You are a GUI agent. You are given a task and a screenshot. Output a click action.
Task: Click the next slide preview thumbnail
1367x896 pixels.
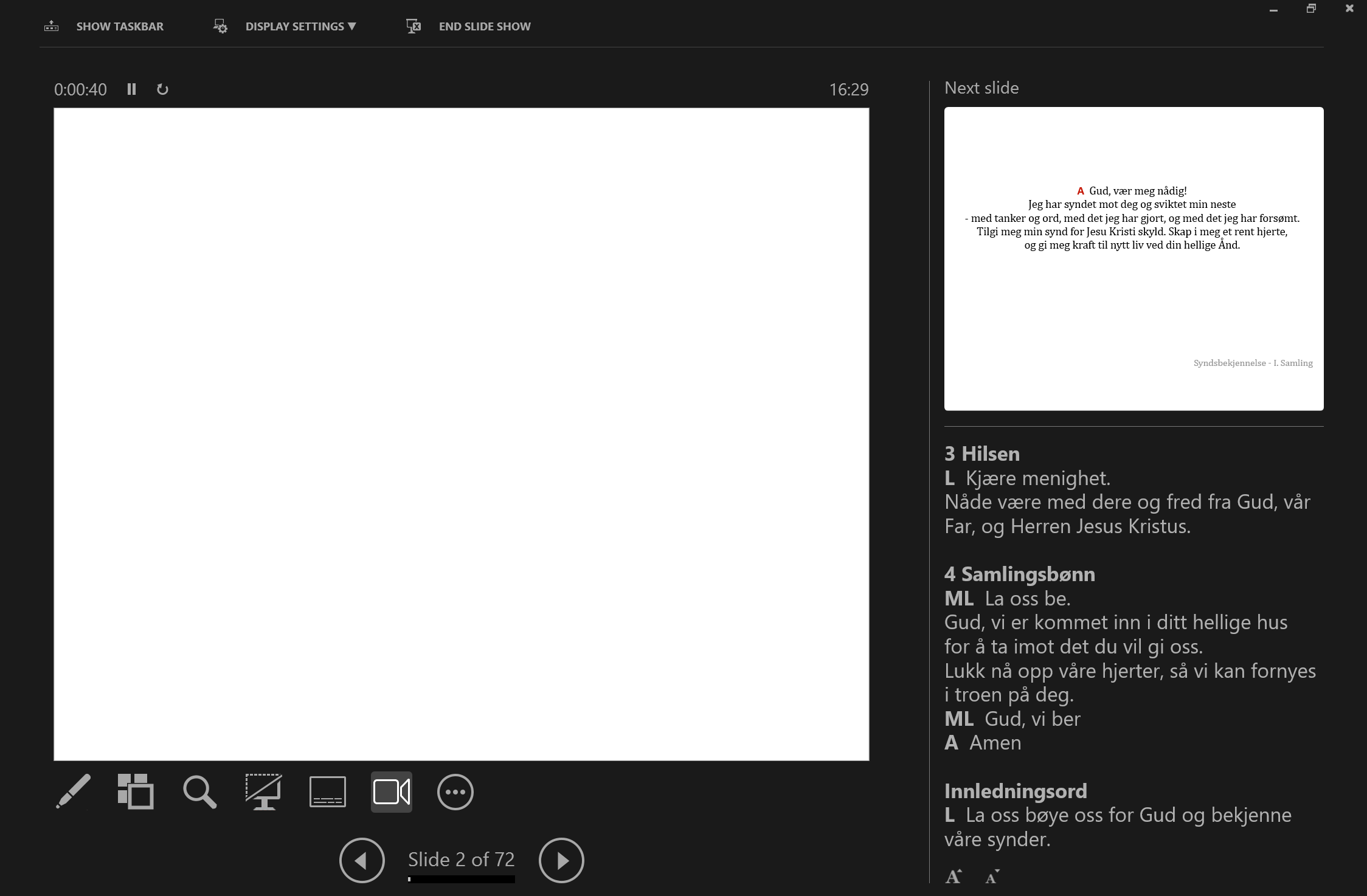(x=1133, y=259)
